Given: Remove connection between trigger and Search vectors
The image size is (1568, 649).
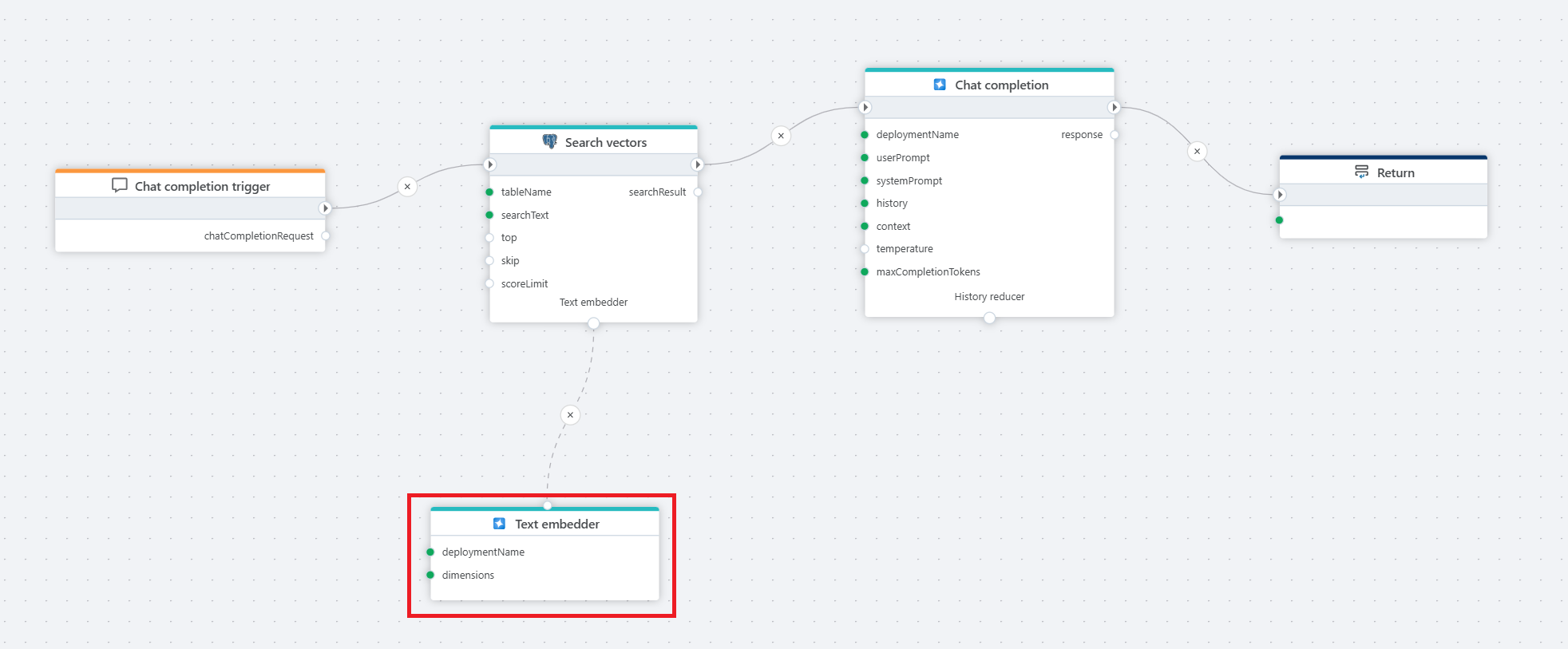Looking at the screenshot, I should [x=407, y=187].
